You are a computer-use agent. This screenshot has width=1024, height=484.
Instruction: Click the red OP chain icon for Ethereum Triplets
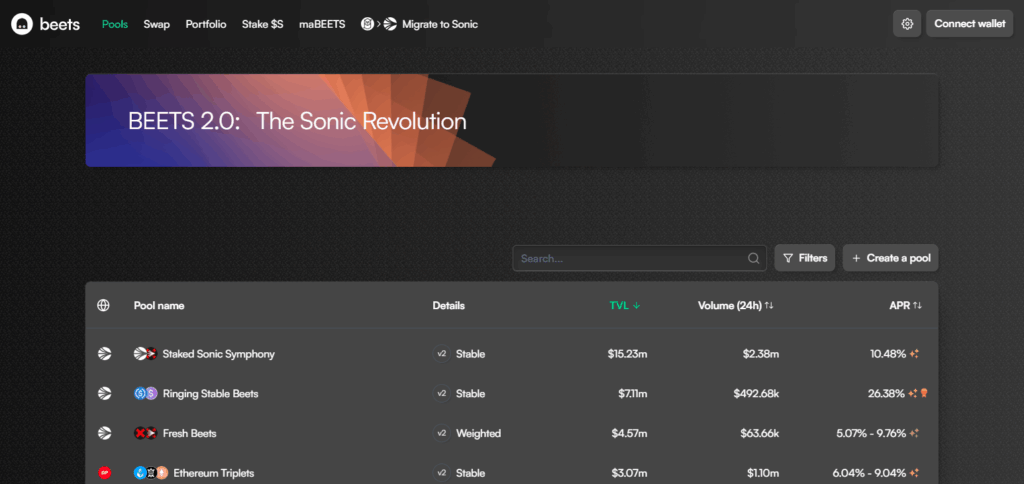pos(104,472)
